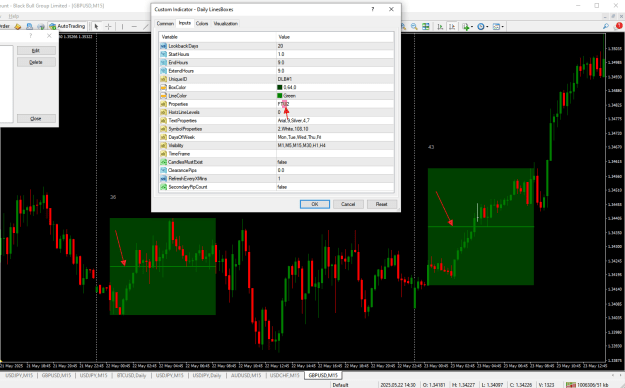Image resolution: width=625 pixels, height=388 pixels.
Task: Select the Visibility value M1,M5,M15,M30,H1,H4
Action: 335,146
